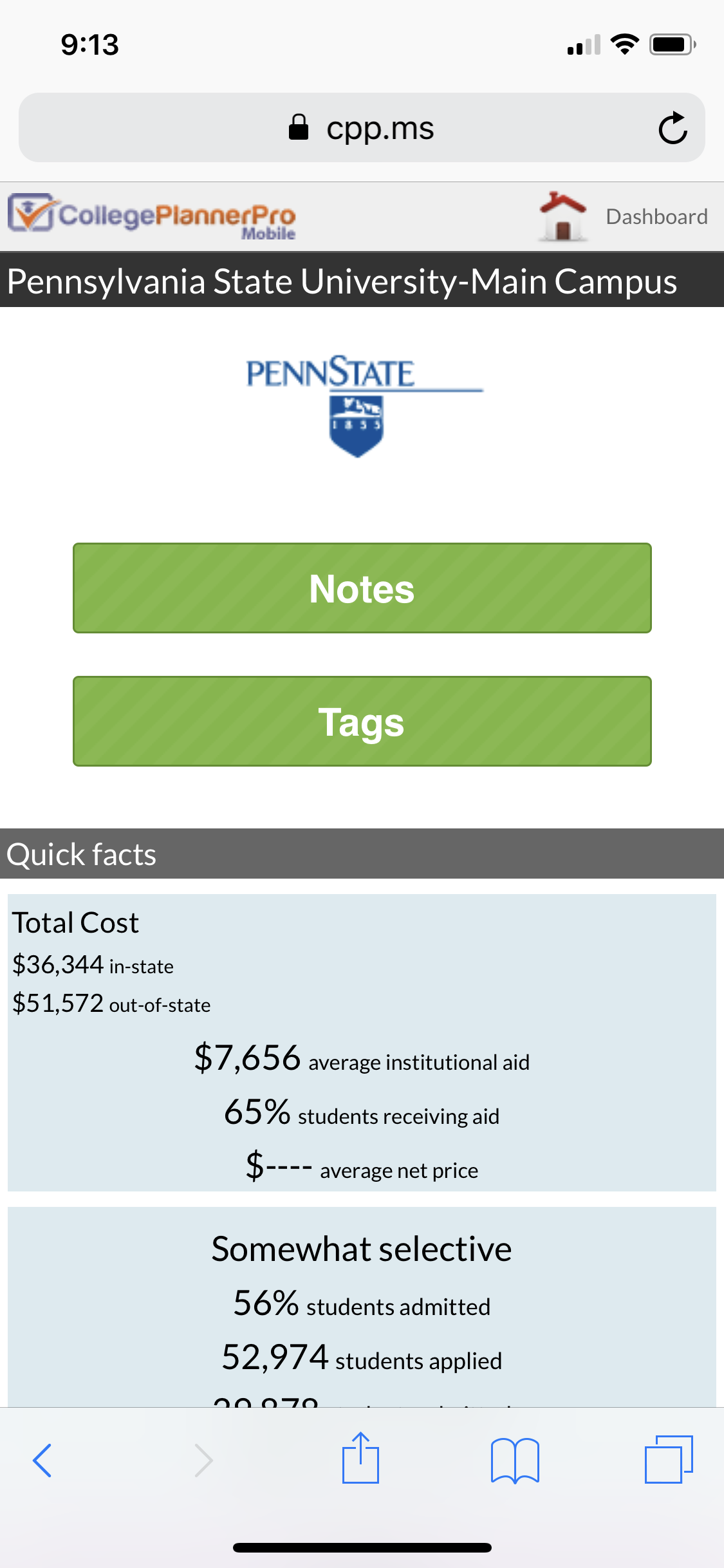Tap the Dashboard link text
This screenshot has height=1568, width=724.
[656, 216]
